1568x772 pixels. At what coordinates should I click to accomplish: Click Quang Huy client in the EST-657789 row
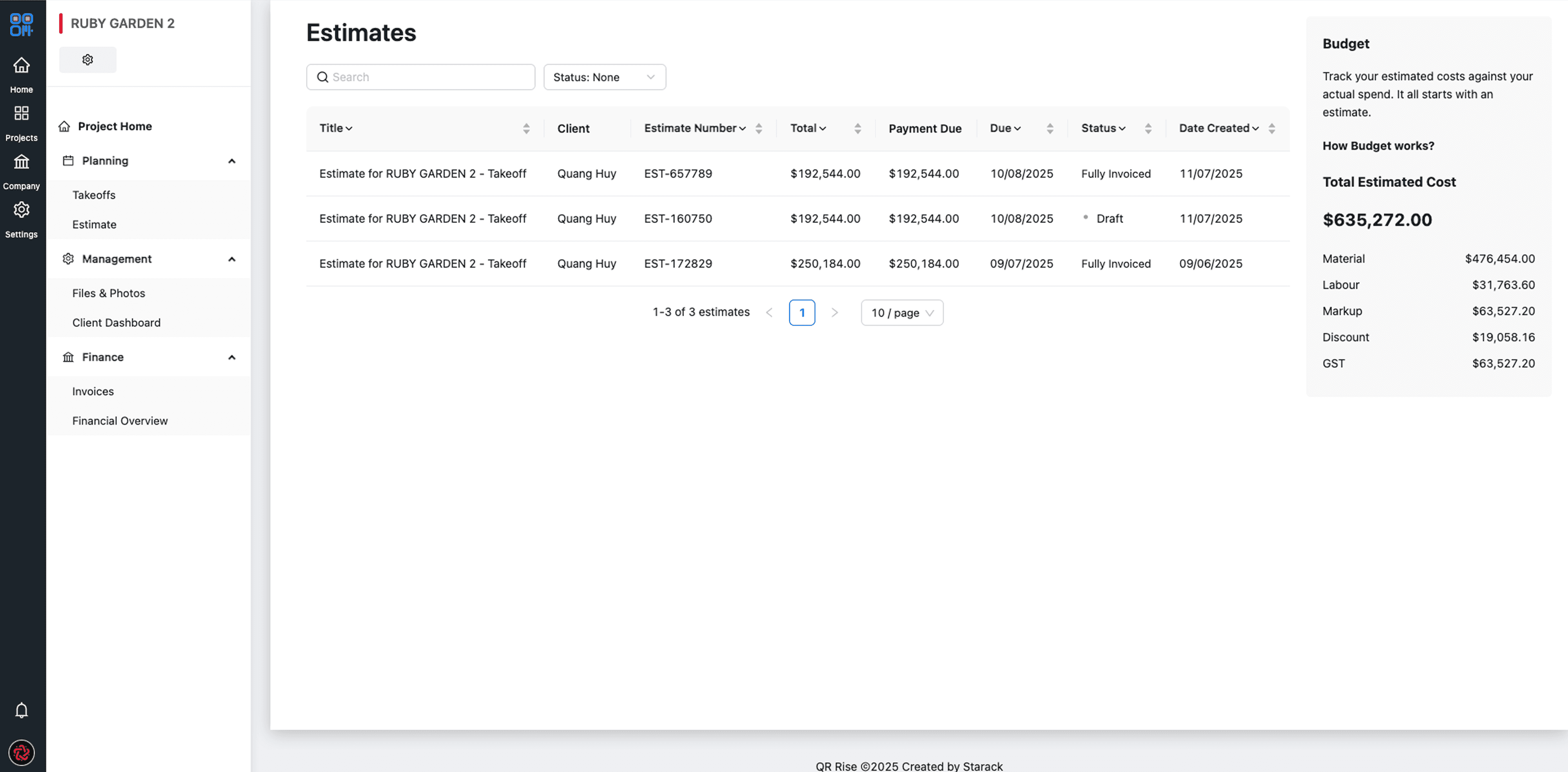pyautogui.click(x=586, y=174)
